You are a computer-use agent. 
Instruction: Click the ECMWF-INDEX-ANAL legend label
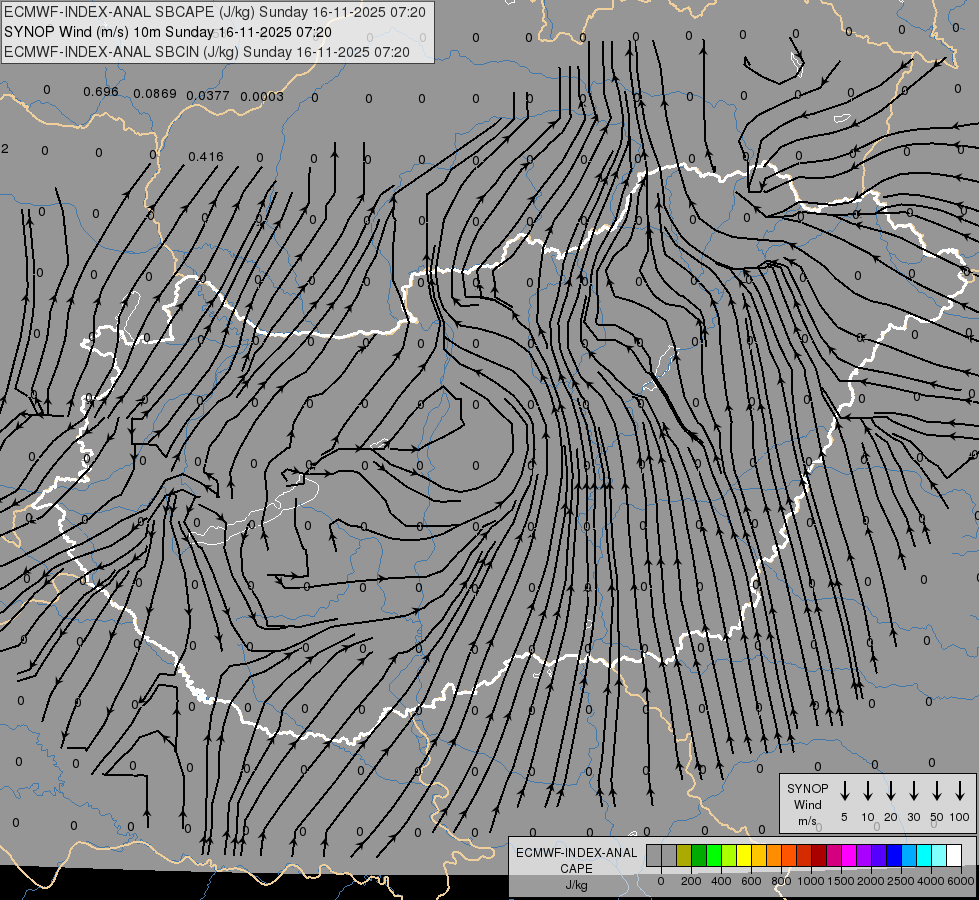click(x=576, y=853)
